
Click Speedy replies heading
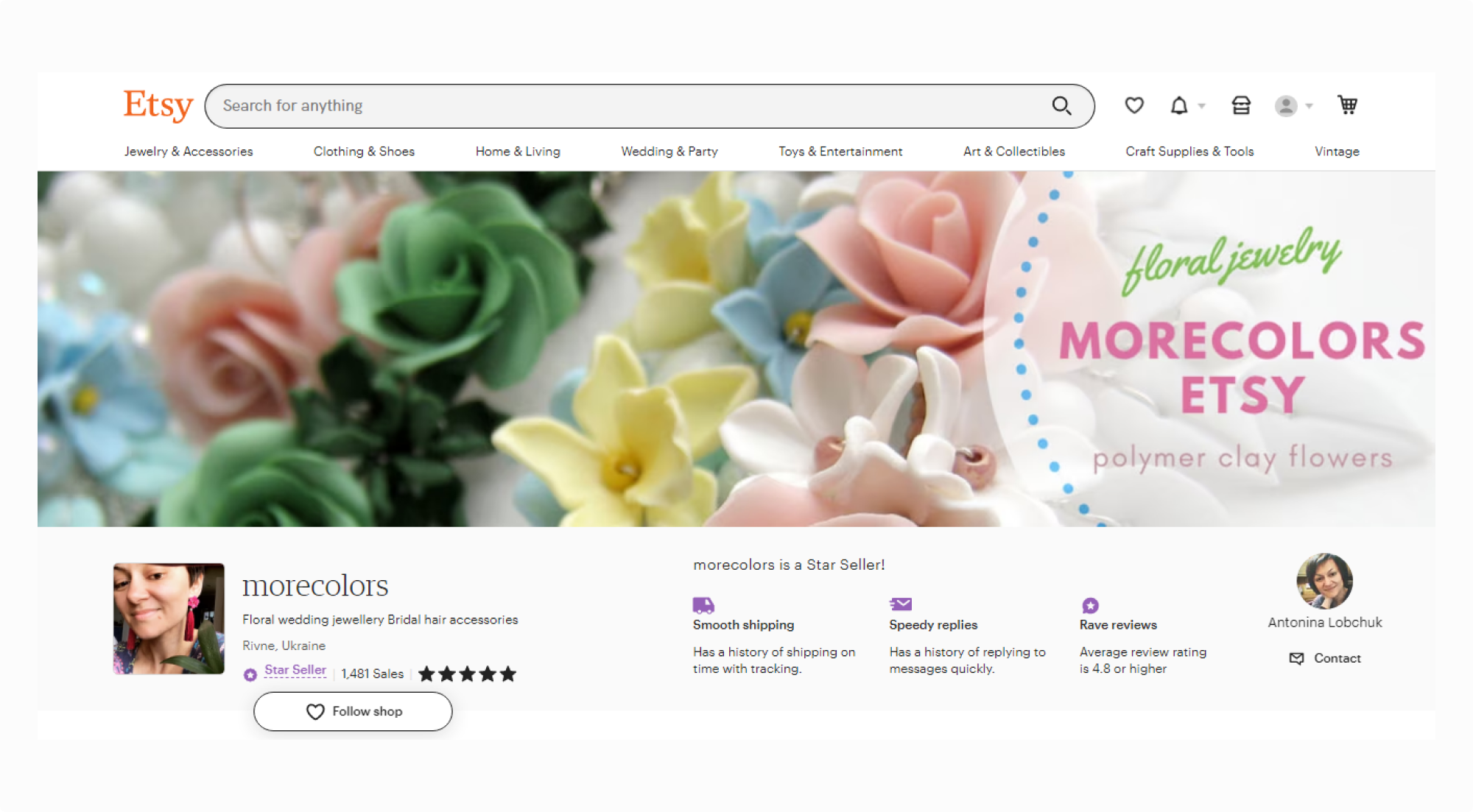(933, 624)
